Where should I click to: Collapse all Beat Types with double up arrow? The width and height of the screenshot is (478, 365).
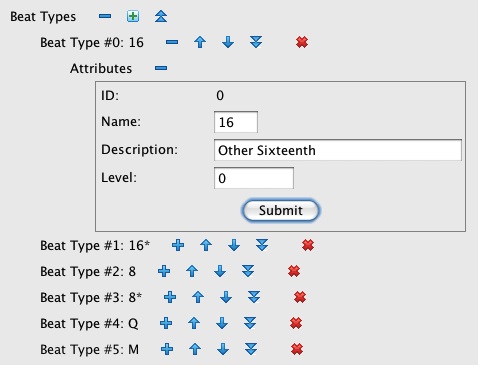(161, 16)
